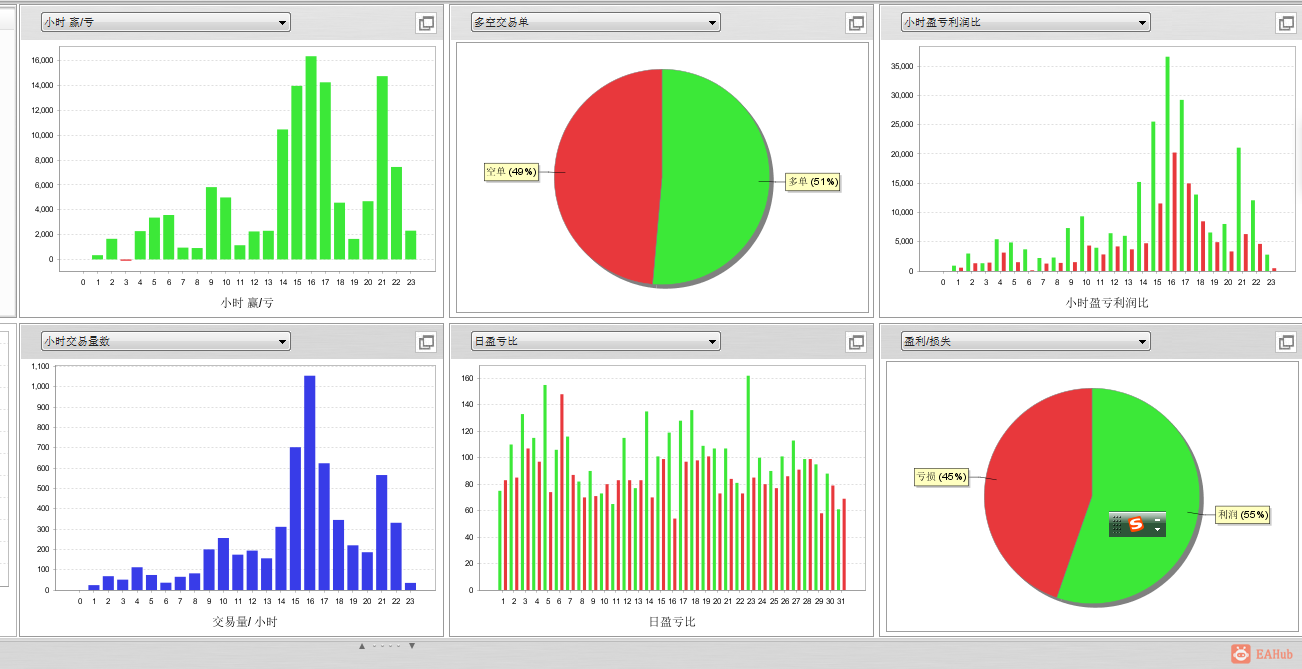Image resolution: width=1302 pixels, height=669 pixels.
Task: Pop out the 小时 赢/亏 chart panel
Action: click(426, 22)
